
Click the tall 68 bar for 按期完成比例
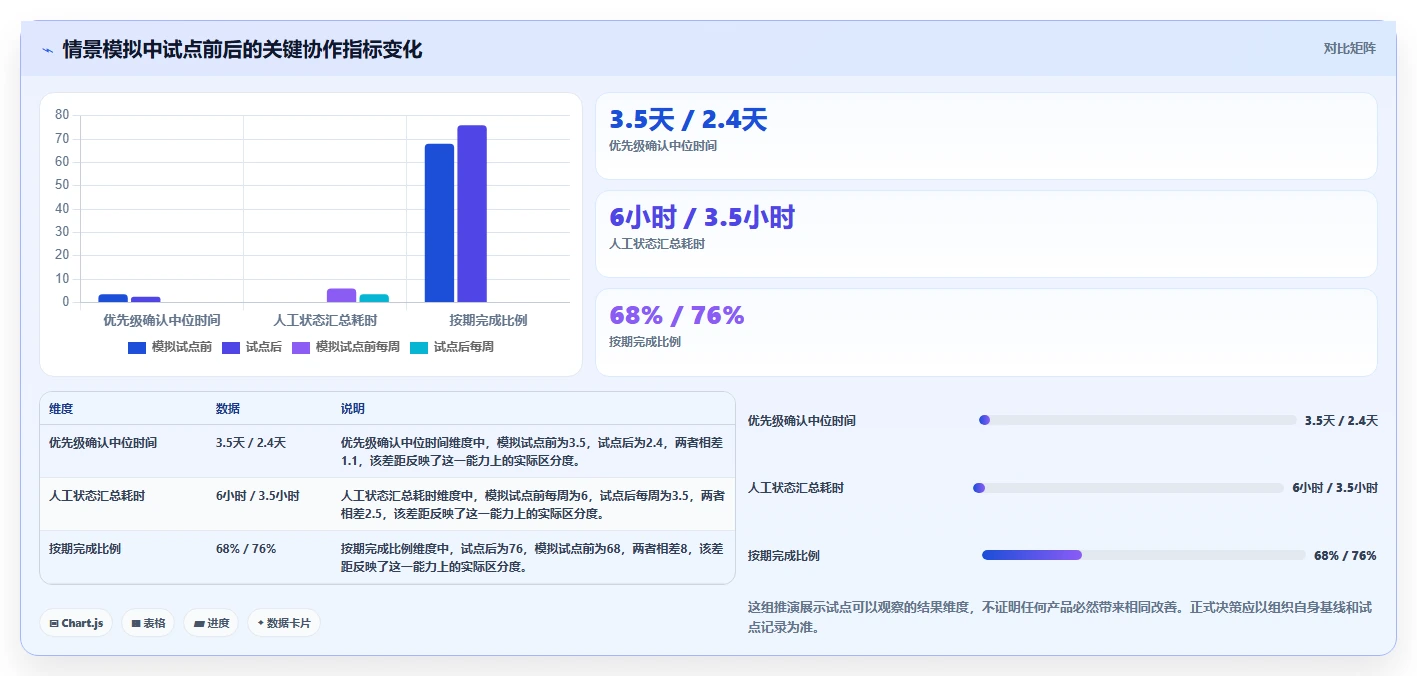[x=439, y=223]
